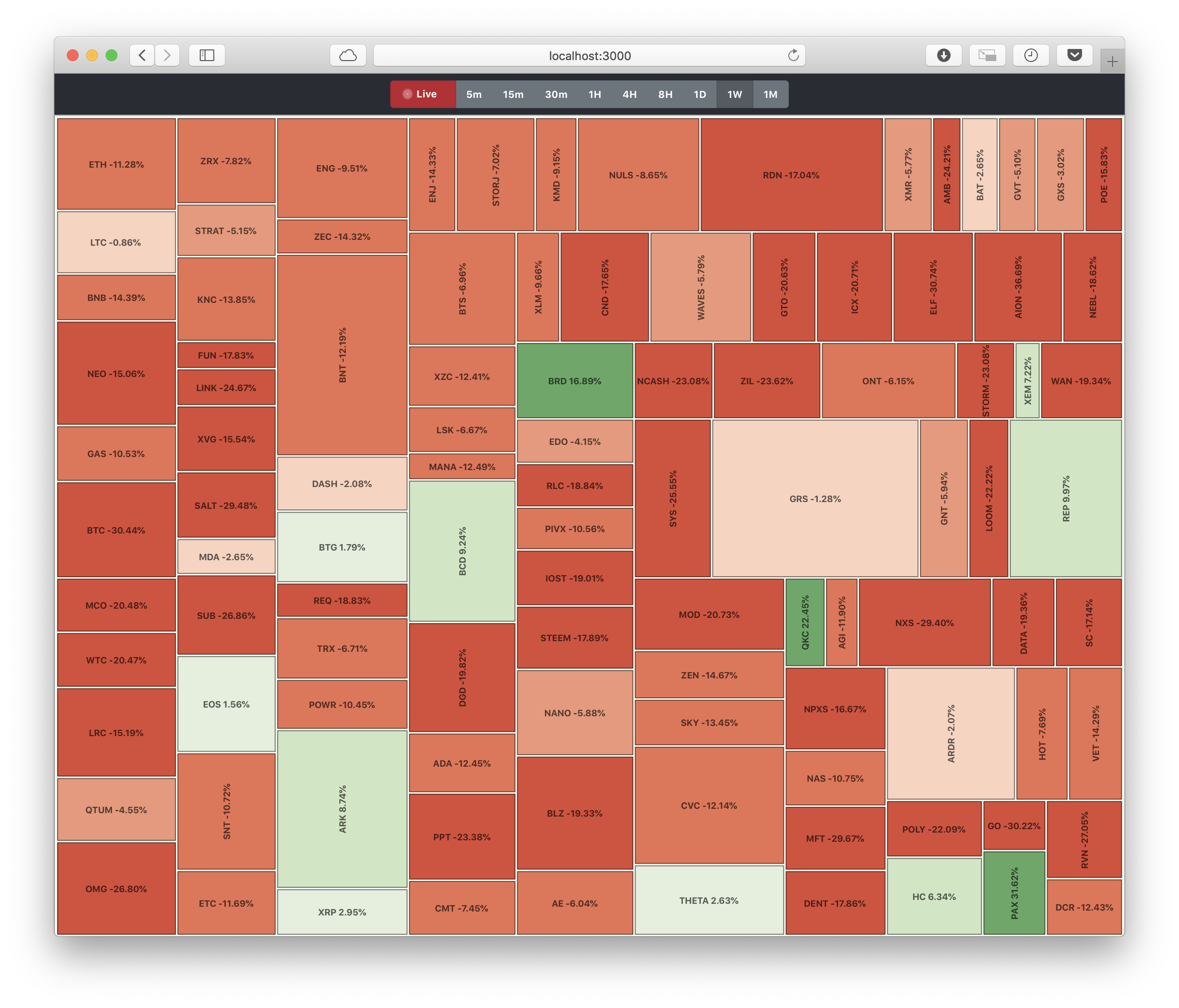Viewport: 1179px width, 1008px height.
Task: Switch to the 8H interval
Action: (665, 94)
